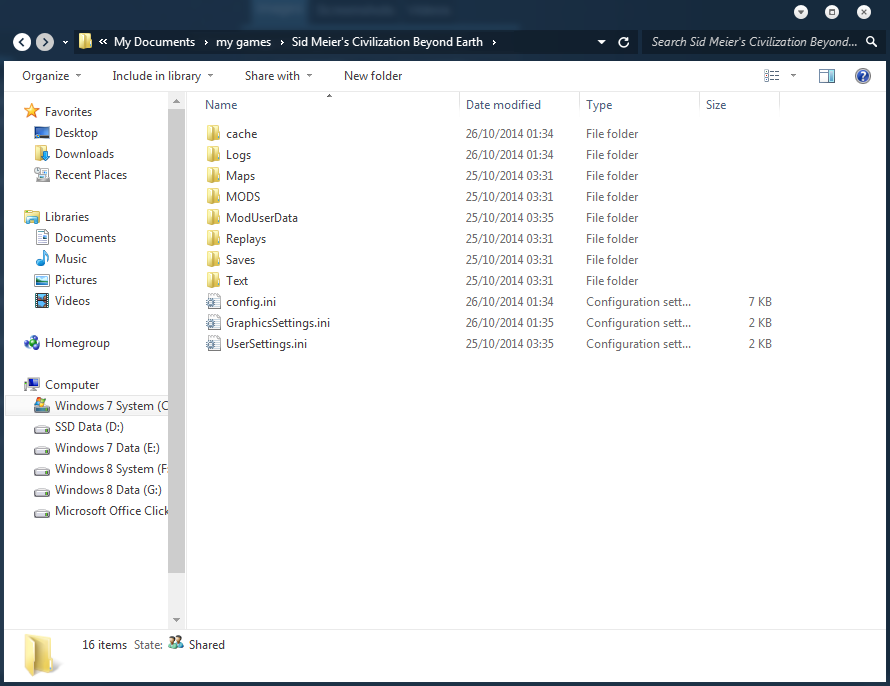Viewport: 890px width, 686px height.
Task: Click the title bar dropdown arrow button
Action: 800,12
